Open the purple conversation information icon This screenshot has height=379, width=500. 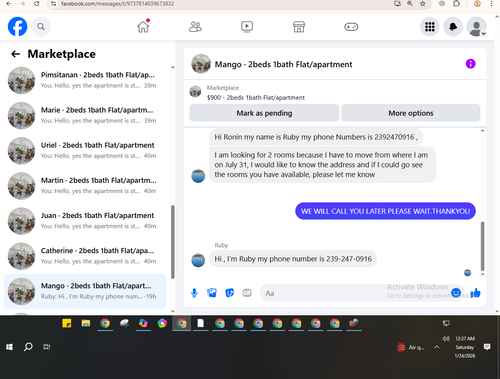point(470,64)
